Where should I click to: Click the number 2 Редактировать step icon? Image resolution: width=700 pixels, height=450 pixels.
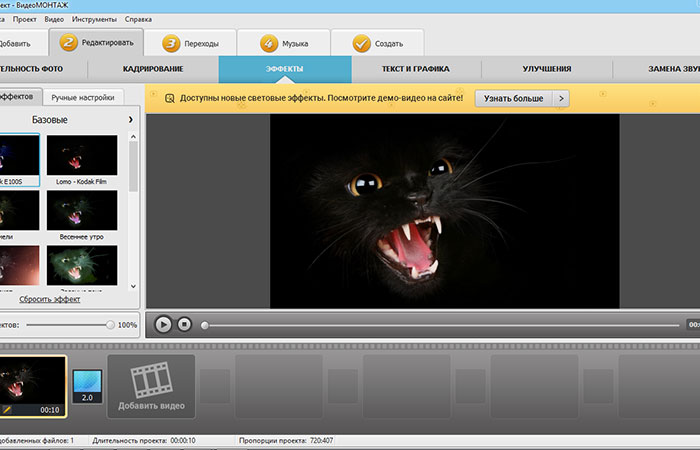pyautogui.click(x=68, y=43)
